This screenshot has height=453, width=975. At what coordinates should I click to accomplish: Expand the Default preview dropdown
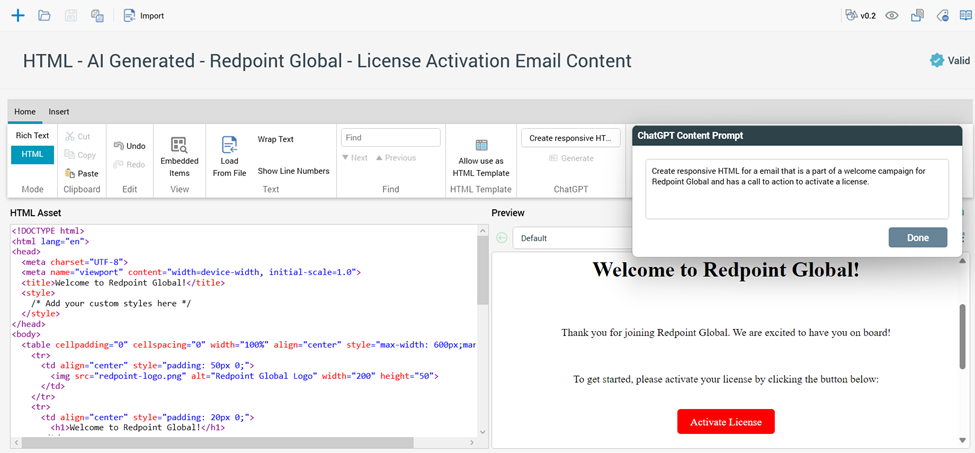pos(570,238)
